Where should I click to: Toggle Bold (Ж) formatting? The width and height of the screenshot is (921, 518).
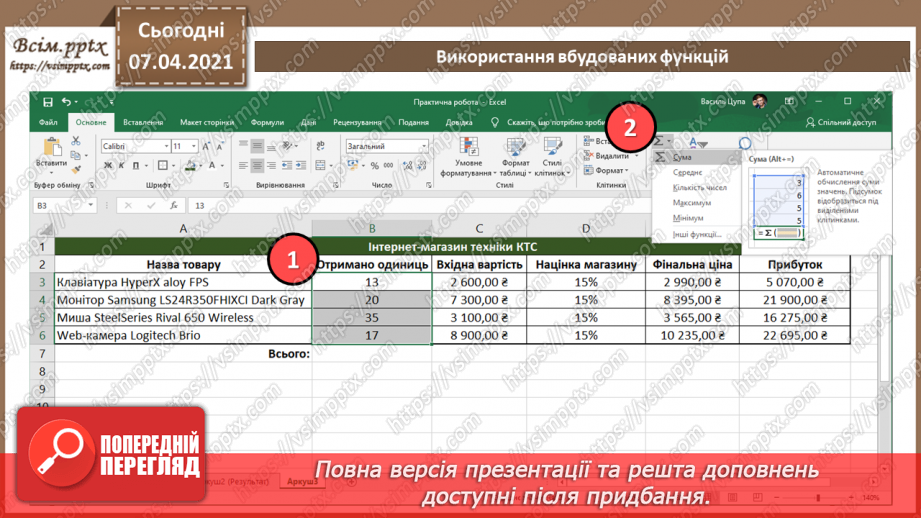coord(107,166)
